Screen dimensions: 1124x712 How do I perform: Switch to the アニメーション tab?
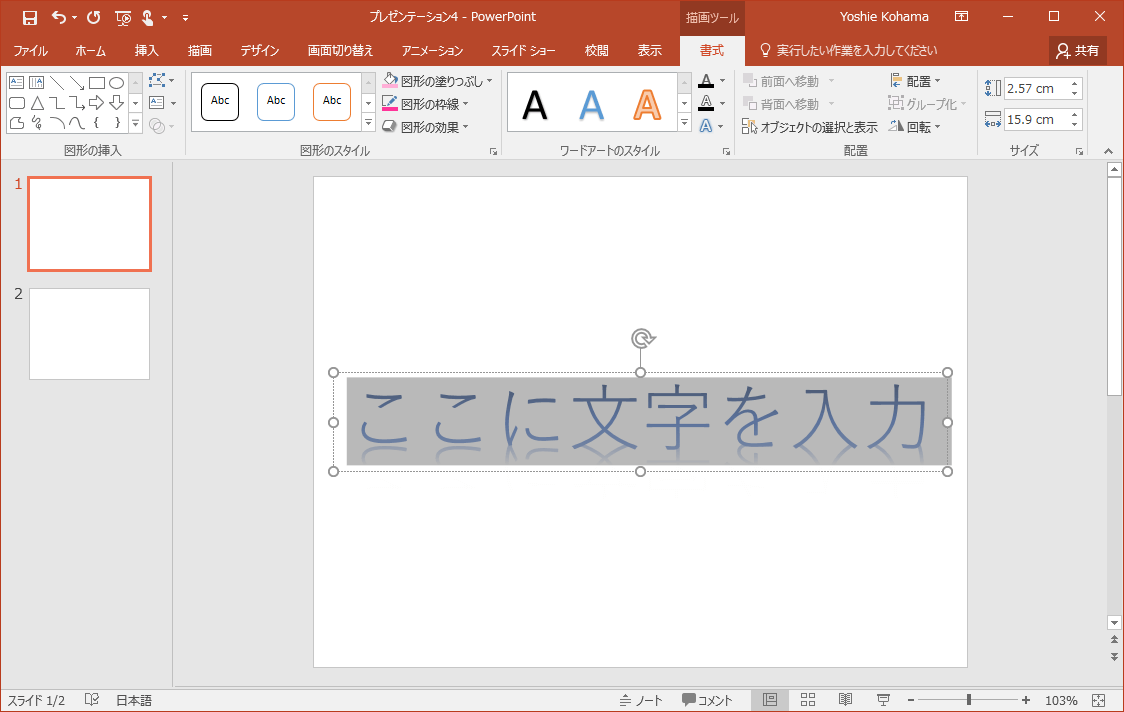432,50
